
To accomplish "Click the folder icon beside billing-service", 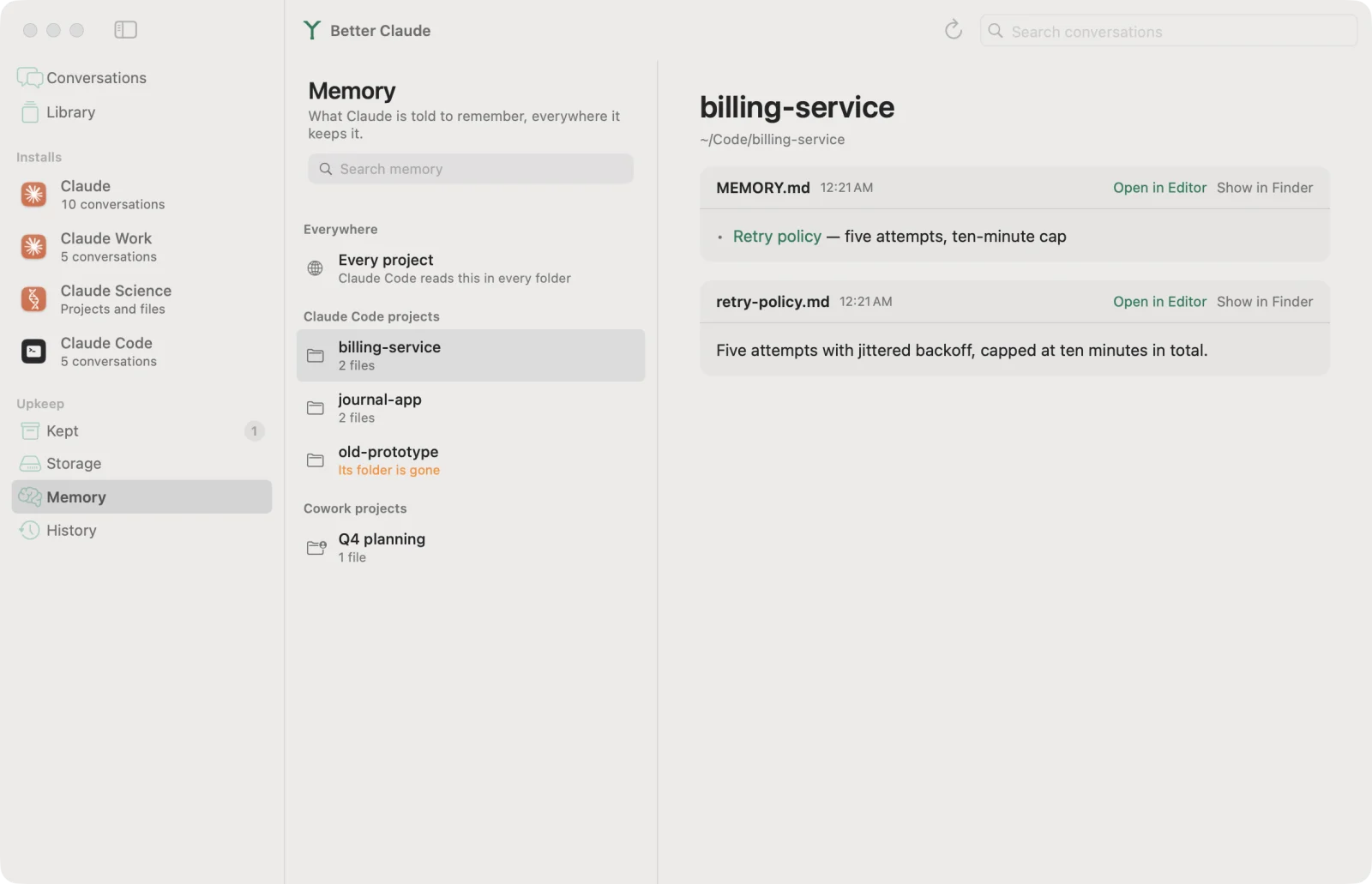I will (316, 356).
